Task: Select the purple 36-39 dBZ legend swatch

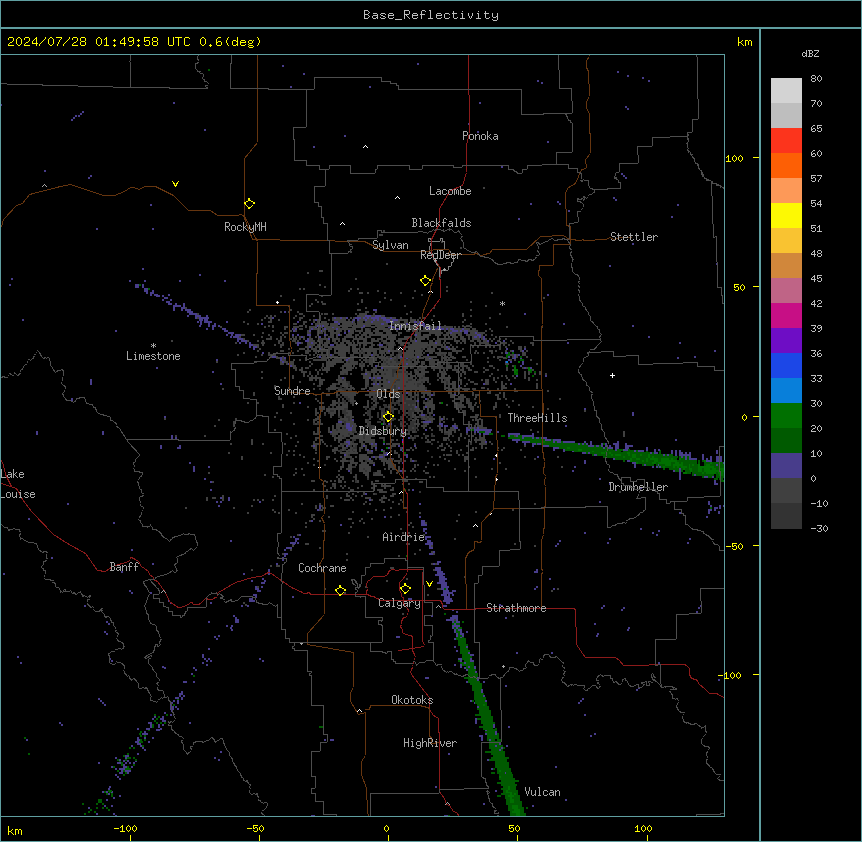Action: pos(786,340)
